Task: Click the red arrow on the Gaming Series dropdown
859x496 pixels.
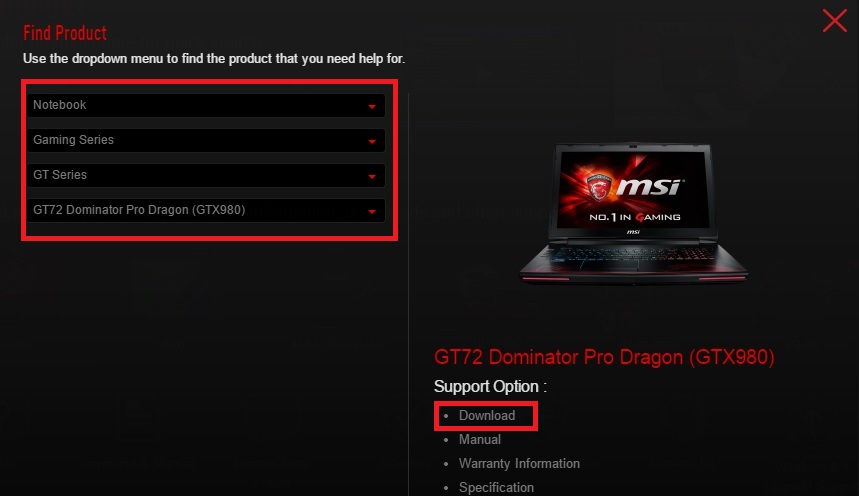Action: [x=372, y=141]
